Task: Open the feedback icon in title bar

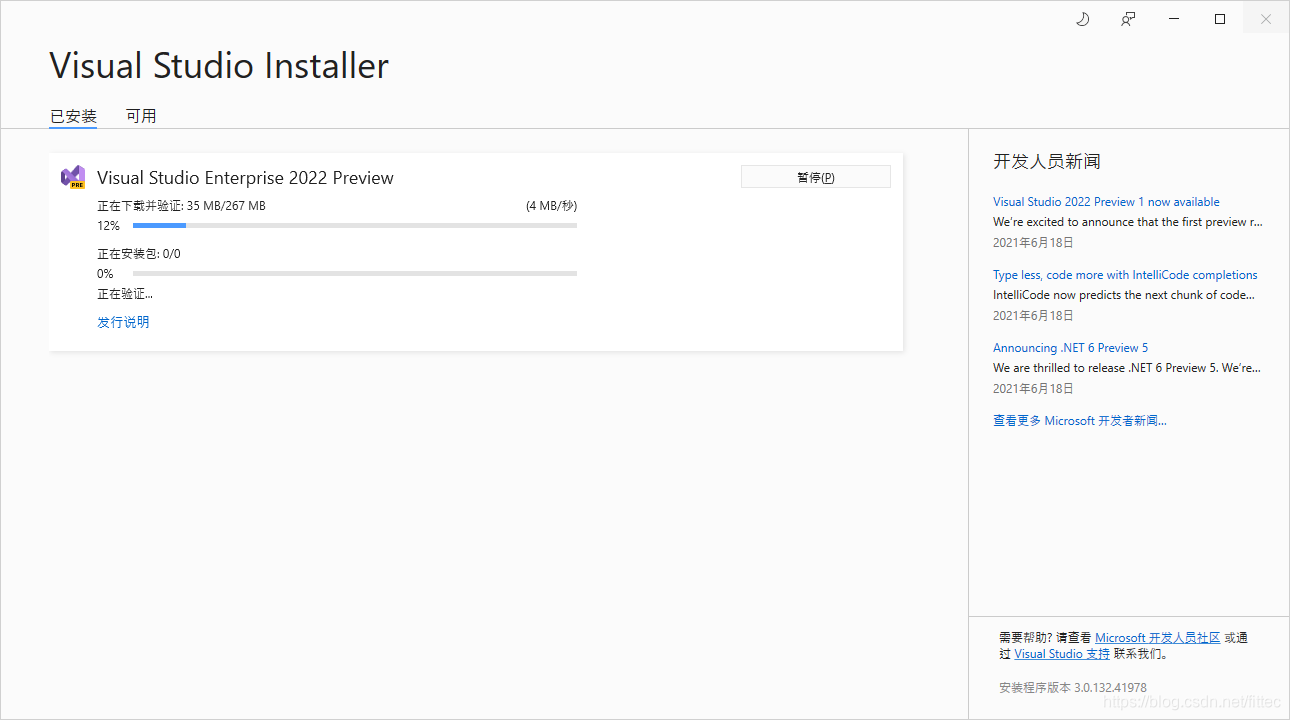Action: point(1128,19)
